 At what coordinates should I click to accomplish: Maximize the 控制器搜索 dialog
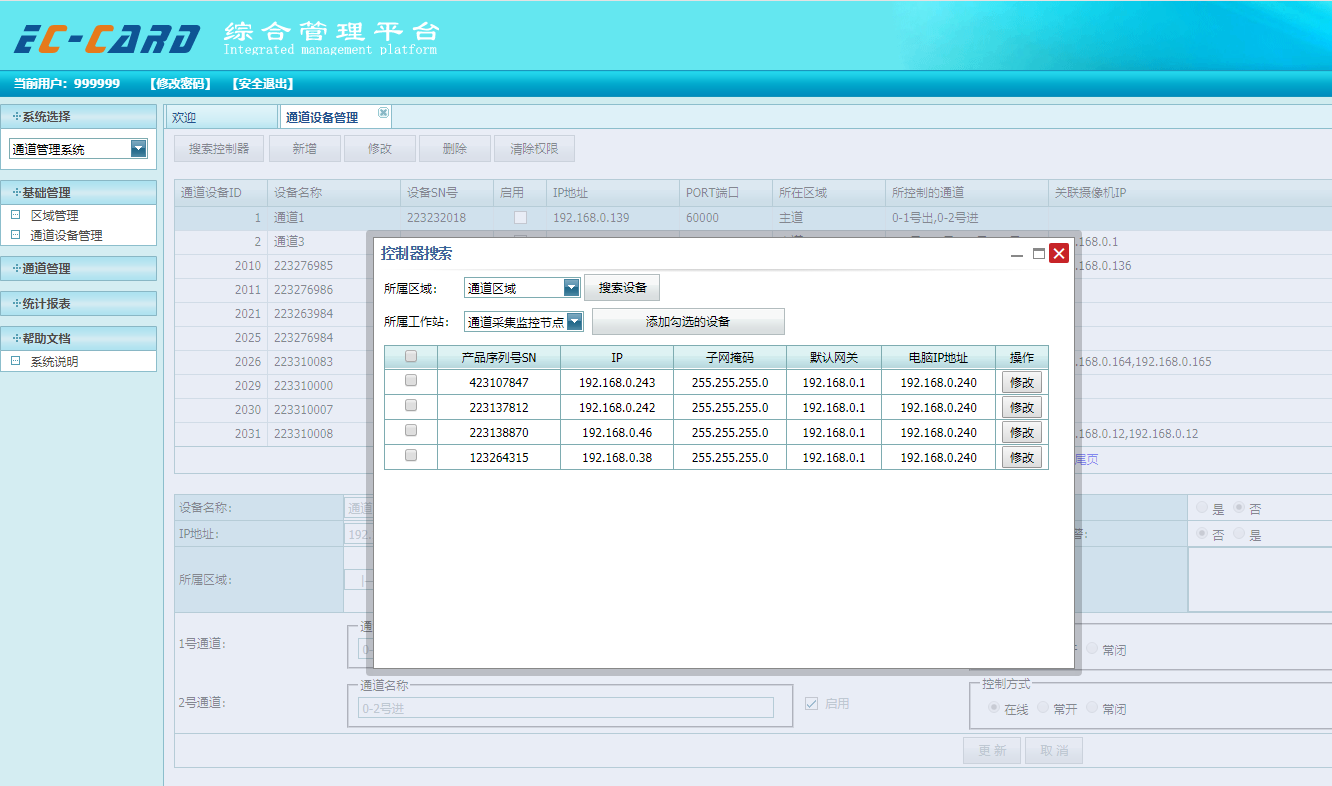(x=1038, y=254)
